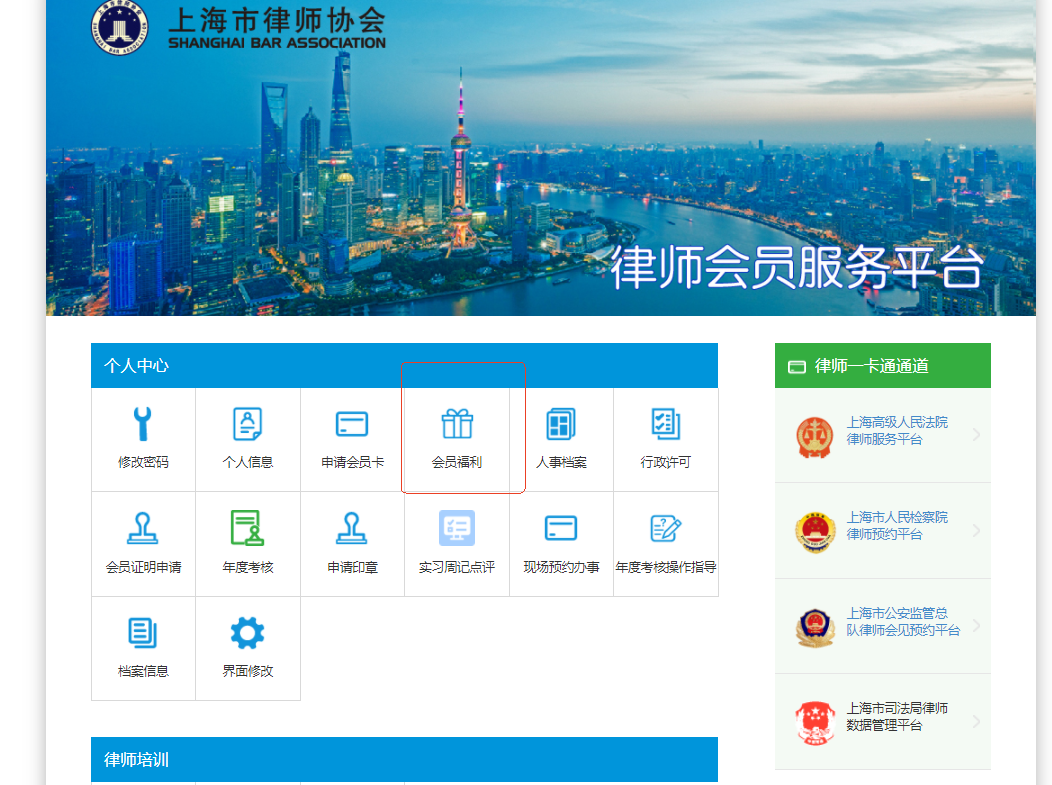
Task: Open 上海市人民检察院 律师预约平台 link
Action: pos(897,526)
